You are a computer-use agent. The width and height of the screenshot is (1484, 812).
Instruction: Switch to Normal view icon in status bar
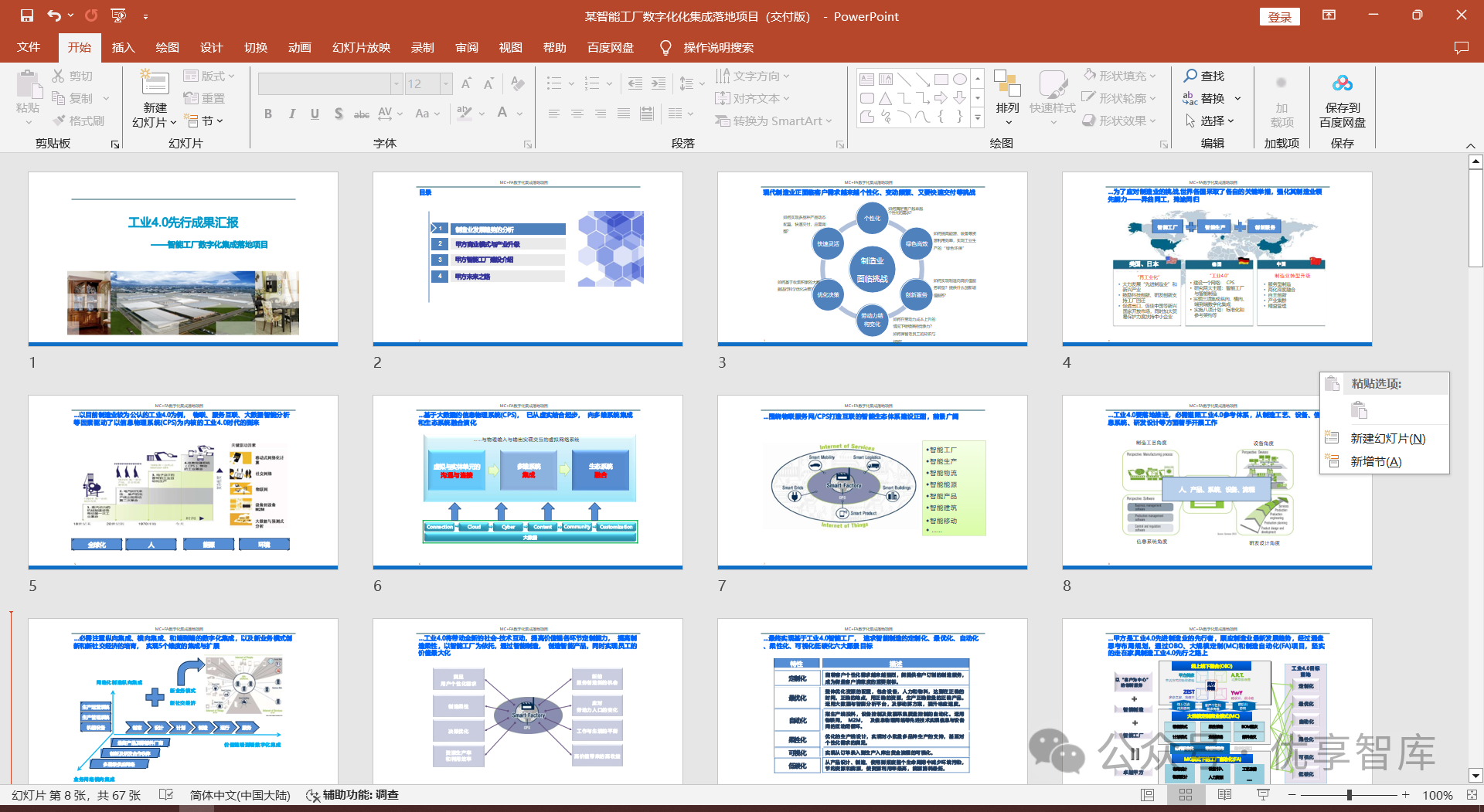tap(1147, 794)
